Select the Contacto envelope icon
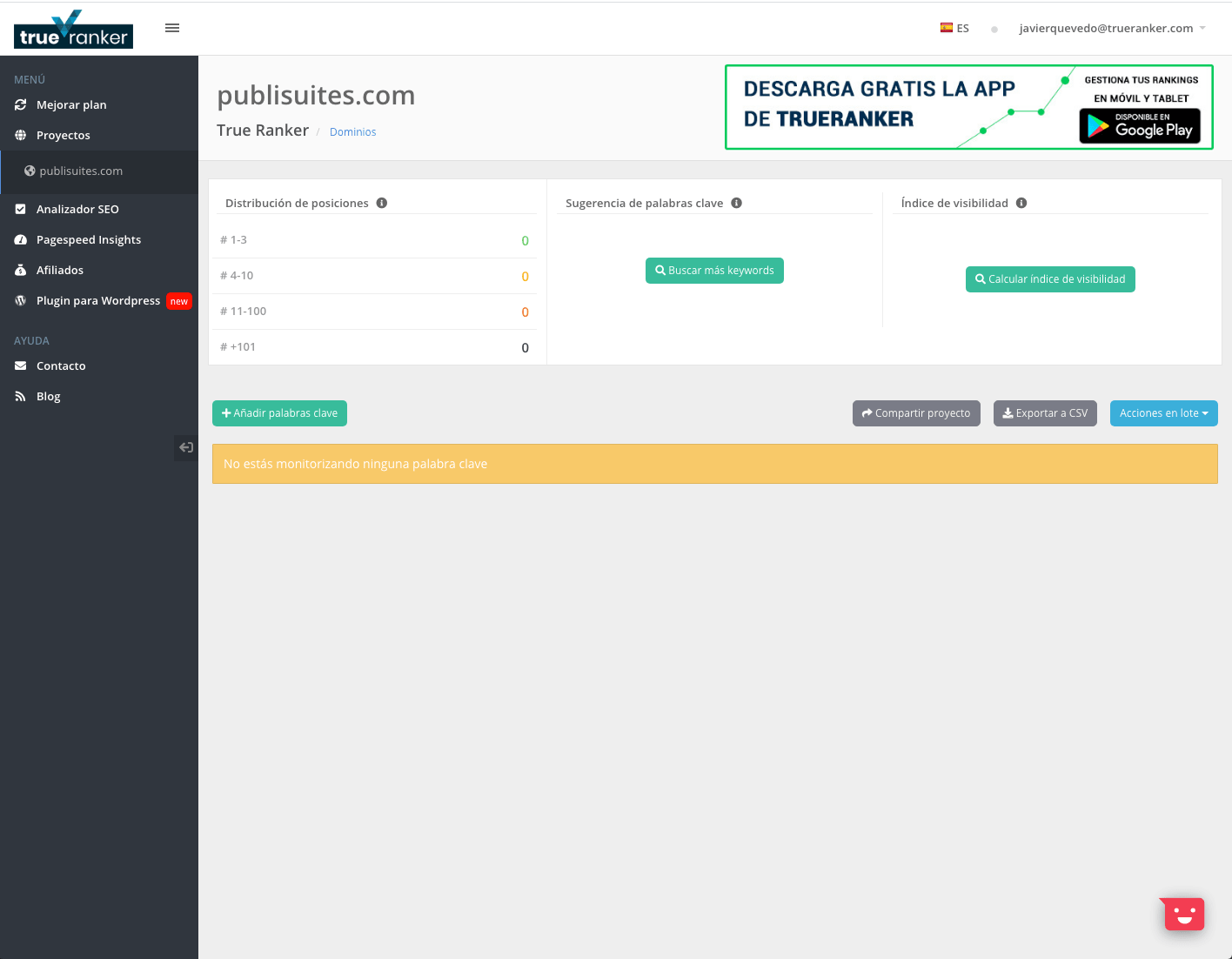Screen dimensions: 1232x959 pyautogui.click(x=20, y=365)
